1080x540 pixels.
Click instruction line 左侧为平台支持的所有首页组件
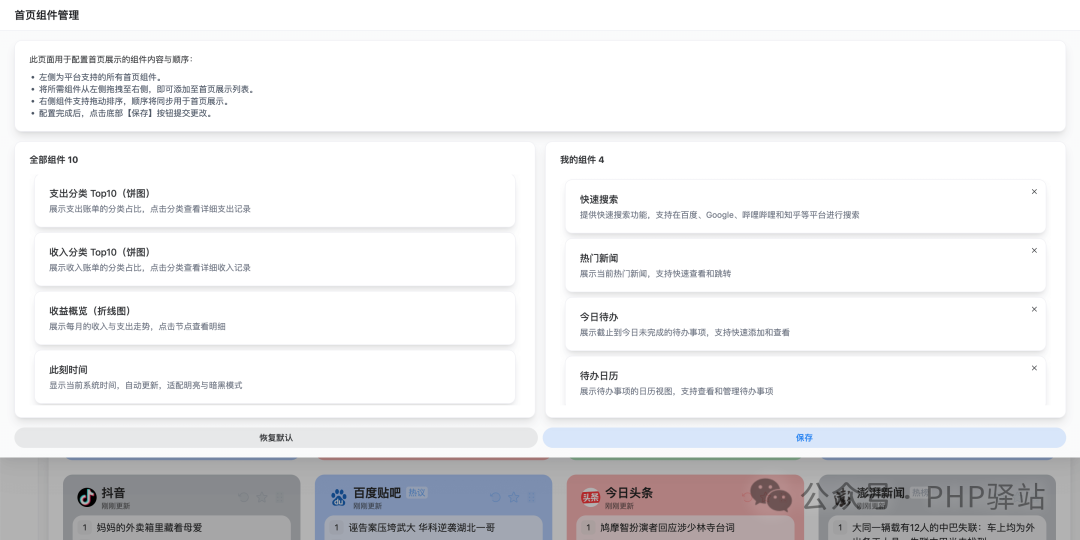click(x=101, y=78)
